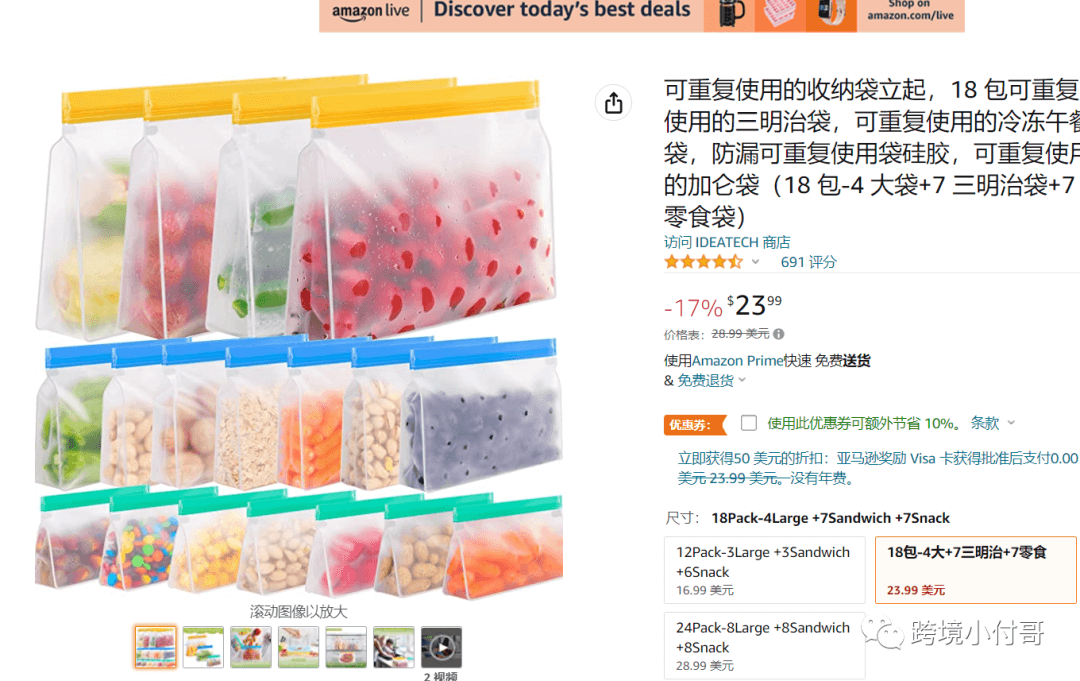Expand the coupon 条款 chevron

tap(1011, 423)
